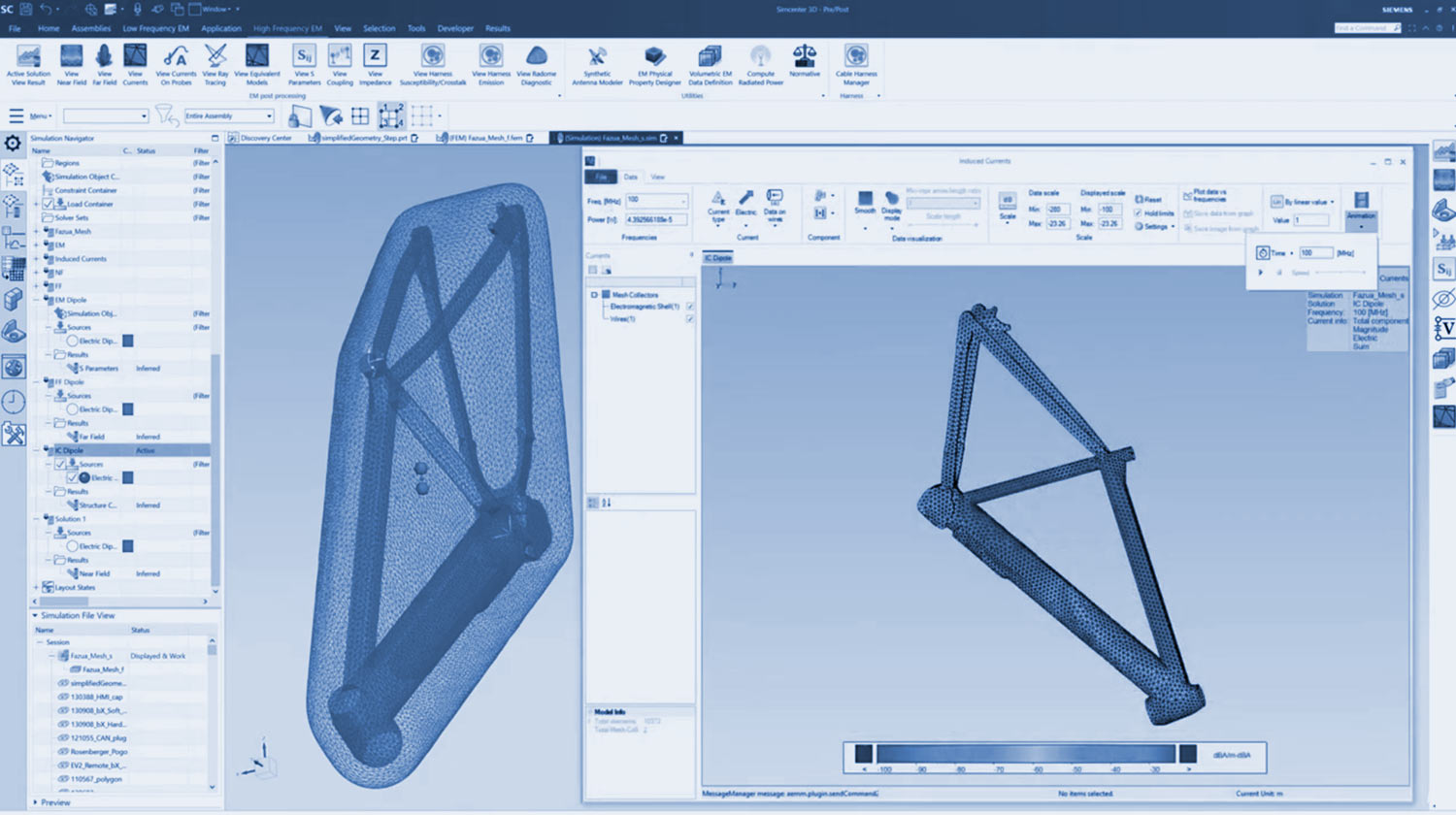Toggle Electromagnetic Shell(1) checkbox

[x=690, y=307]
